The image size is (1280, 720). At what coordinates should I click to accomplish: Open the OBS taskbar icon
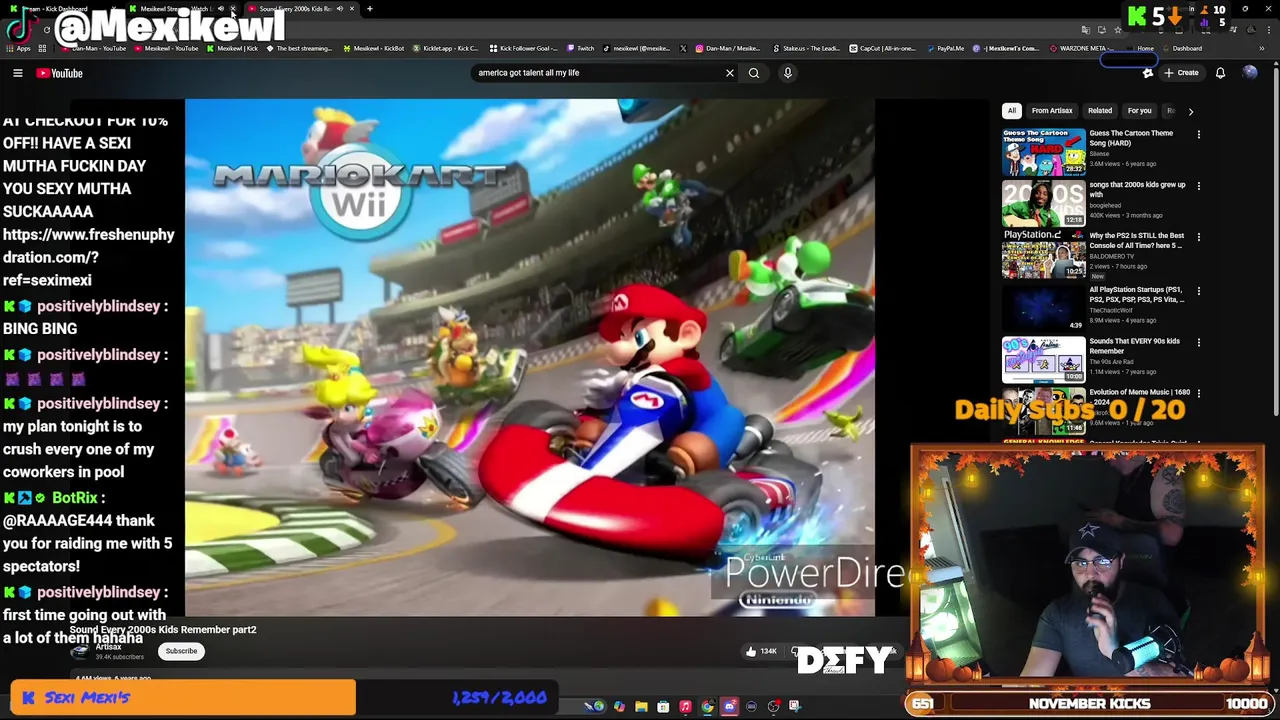773,707
